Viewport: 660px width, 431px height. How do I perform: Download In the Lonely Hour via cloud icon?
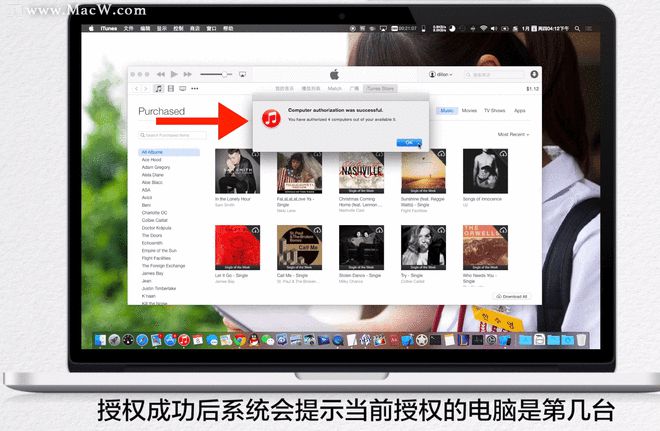[255, 154]
